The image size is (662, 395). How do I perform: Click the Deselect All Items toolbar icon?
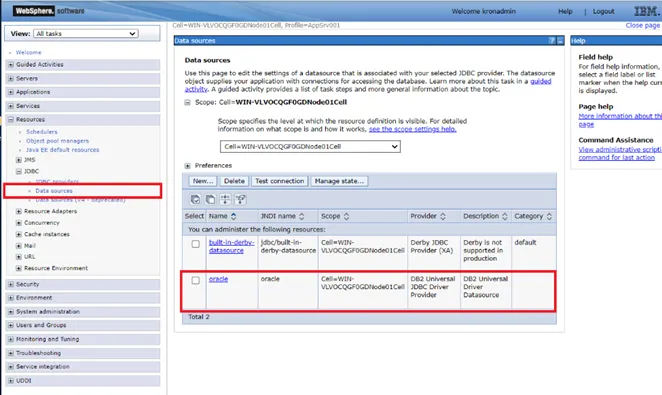point(210,199)
